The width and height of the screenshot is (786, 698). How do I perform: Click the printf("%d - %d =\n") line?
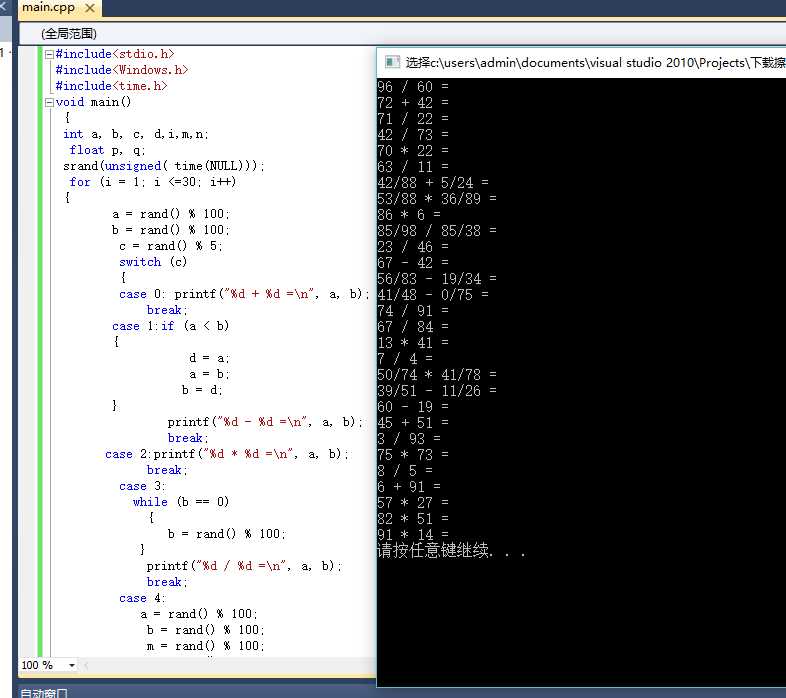coord(265,422)
